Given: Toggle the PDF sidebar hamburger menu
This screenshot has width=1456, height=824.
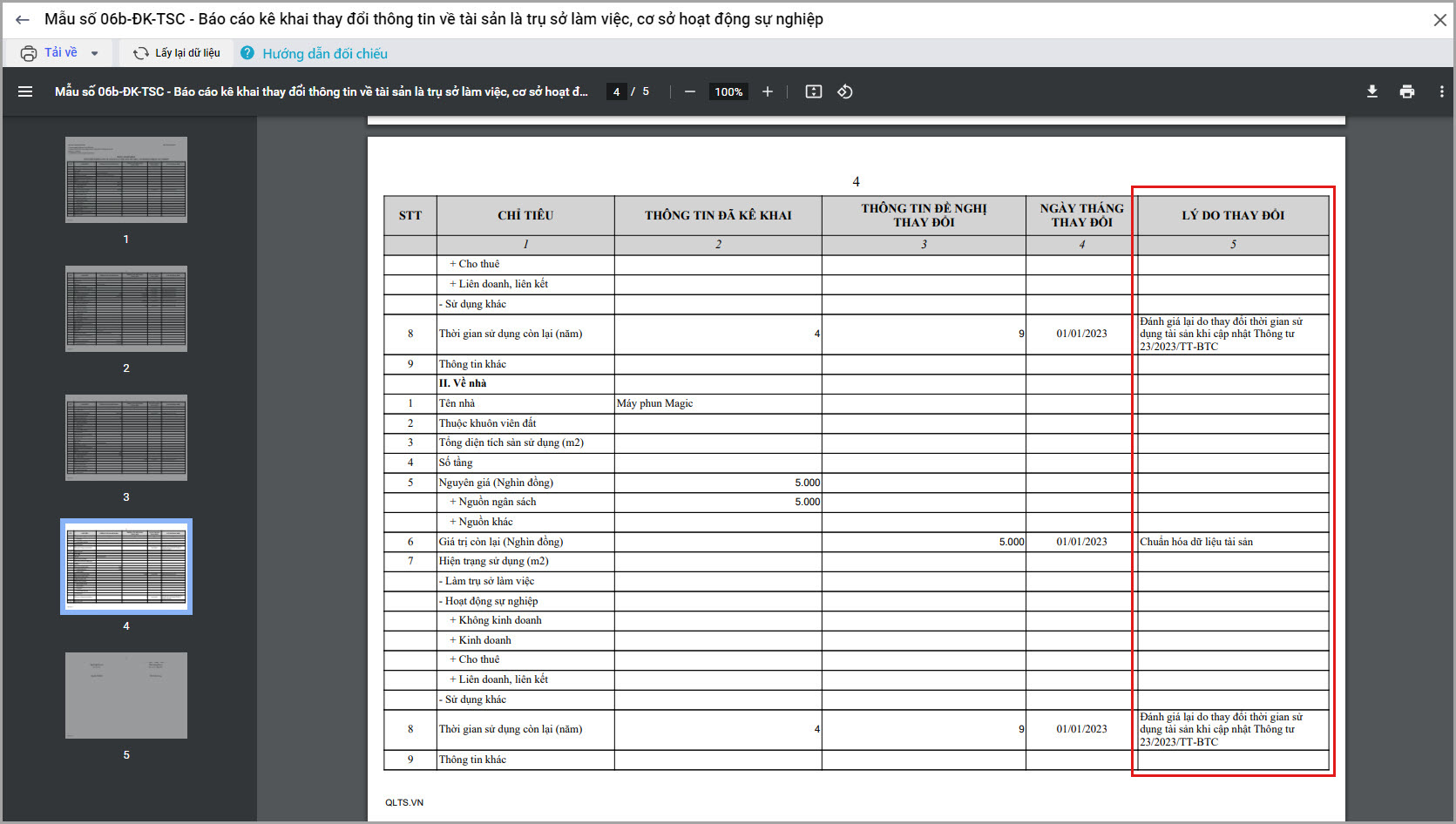Looking at the screenshot, I should pos(25,91).
